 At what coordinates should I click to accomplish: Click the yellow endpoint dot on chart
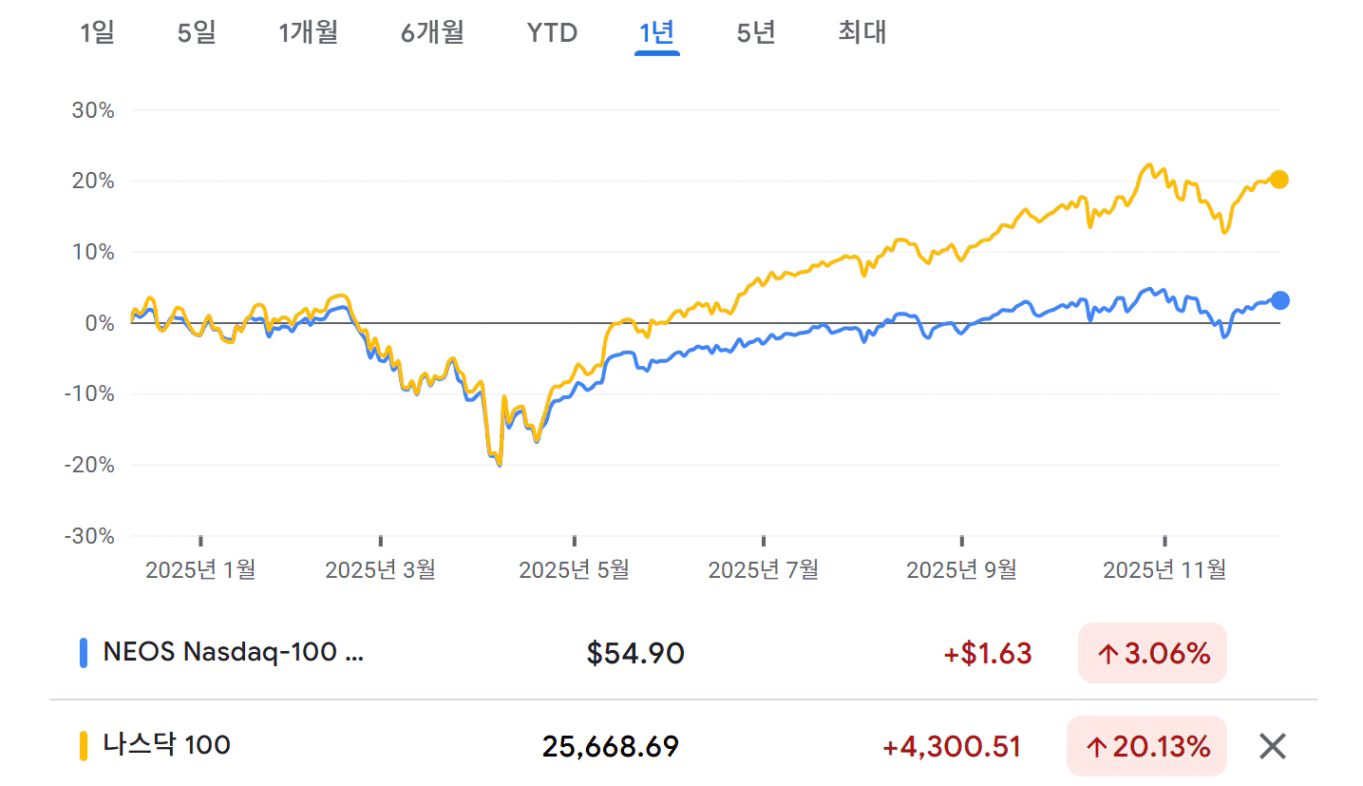pyautogui.click(x=1279, y=180)
